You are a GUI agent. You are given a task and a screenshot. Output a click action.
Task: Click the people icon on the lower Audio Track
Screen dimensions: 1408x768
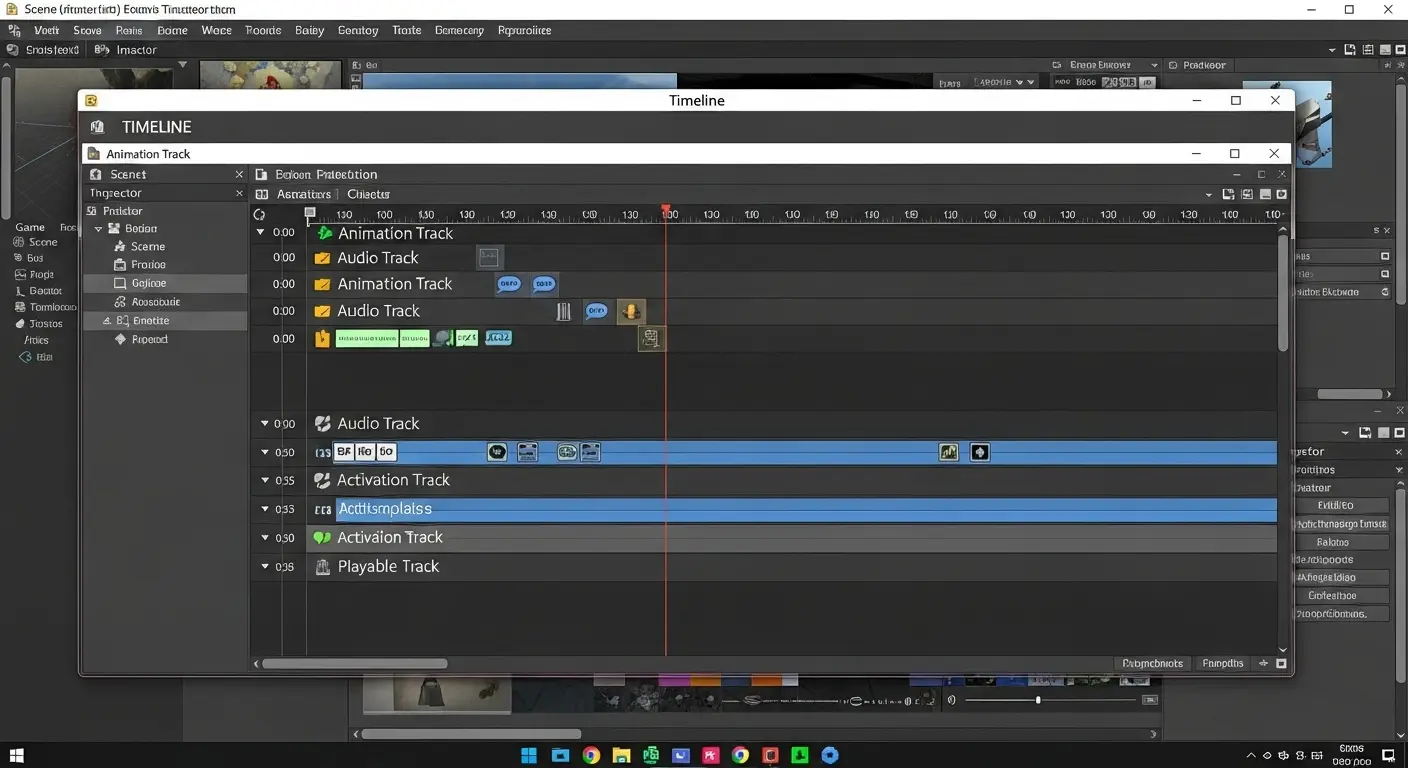coord(322,423)
